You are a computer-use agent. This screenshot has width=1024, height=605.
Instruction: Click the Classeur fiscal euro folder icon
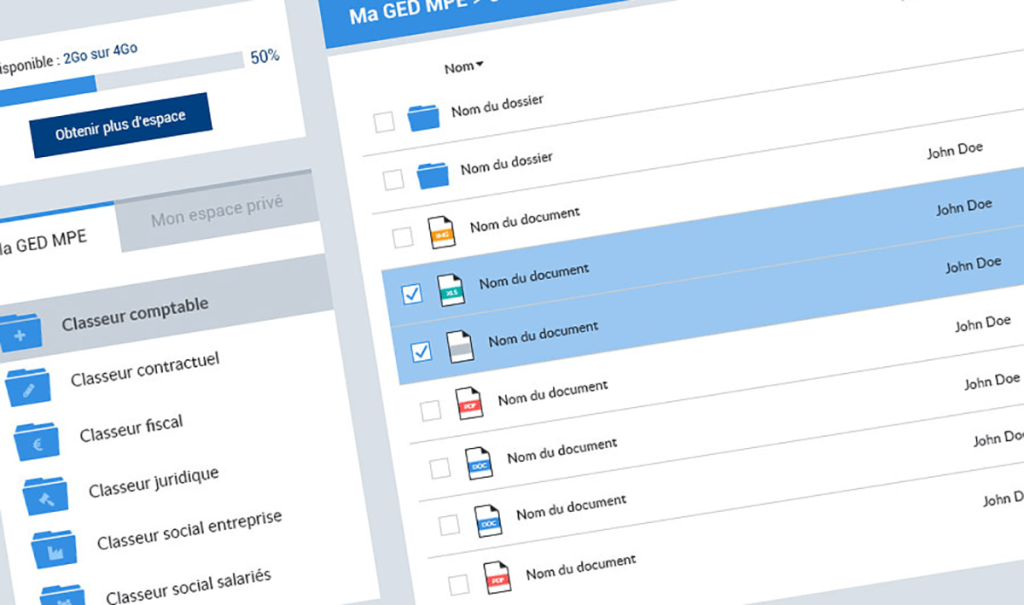37,442
